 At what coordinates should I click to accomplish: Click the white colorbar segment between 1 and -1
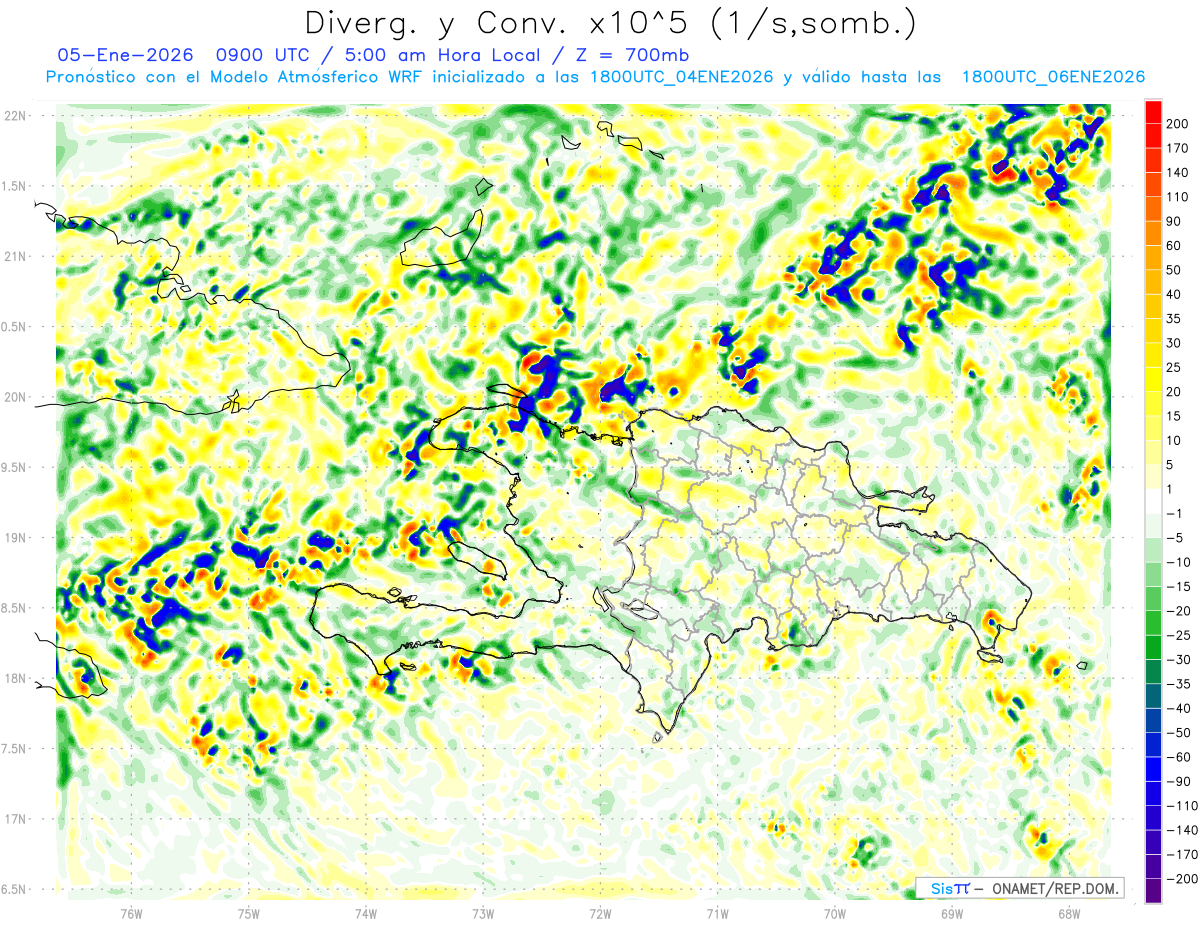[x=1153, y=501]
